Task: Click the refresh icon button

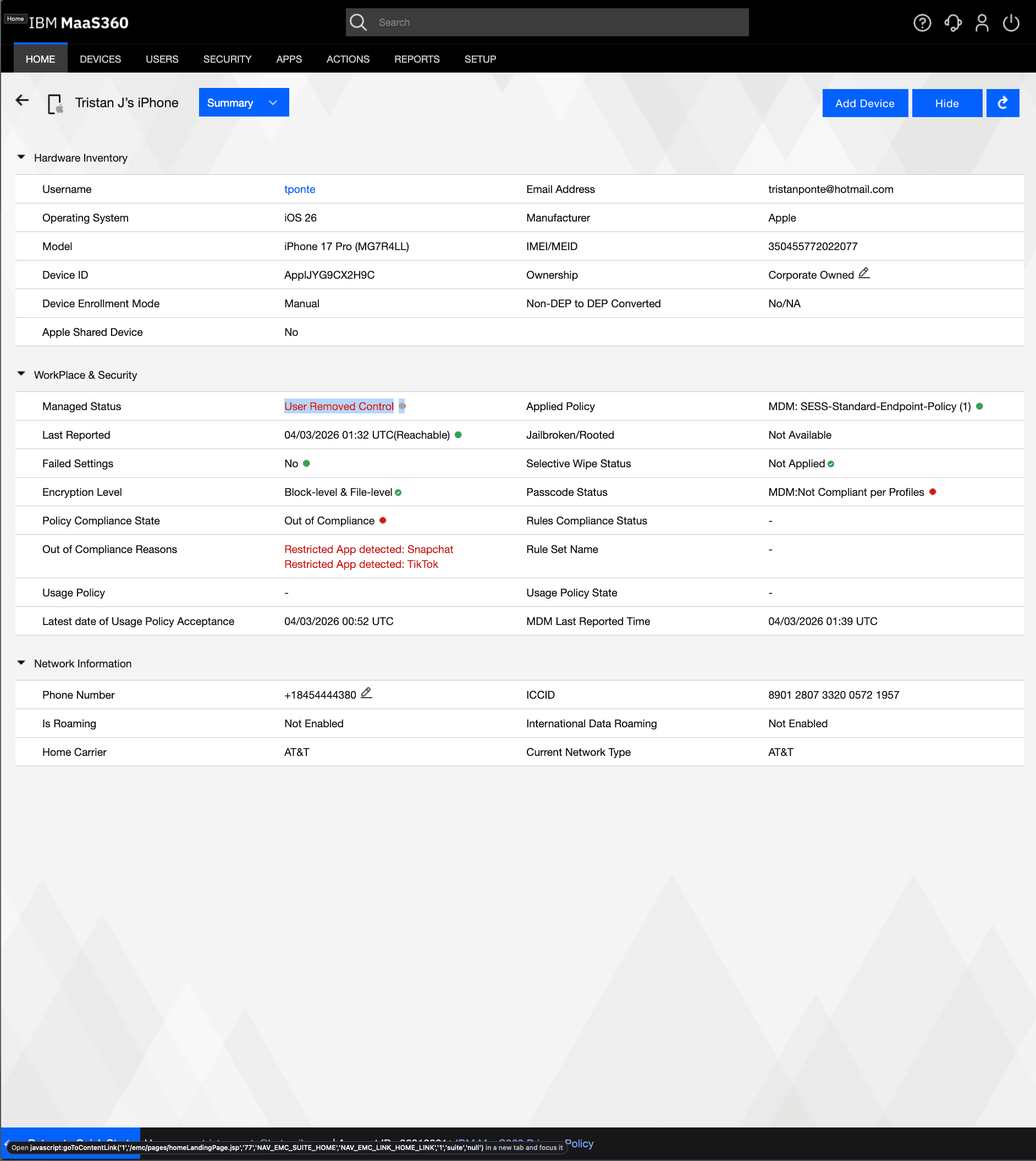Action: 1002,103
